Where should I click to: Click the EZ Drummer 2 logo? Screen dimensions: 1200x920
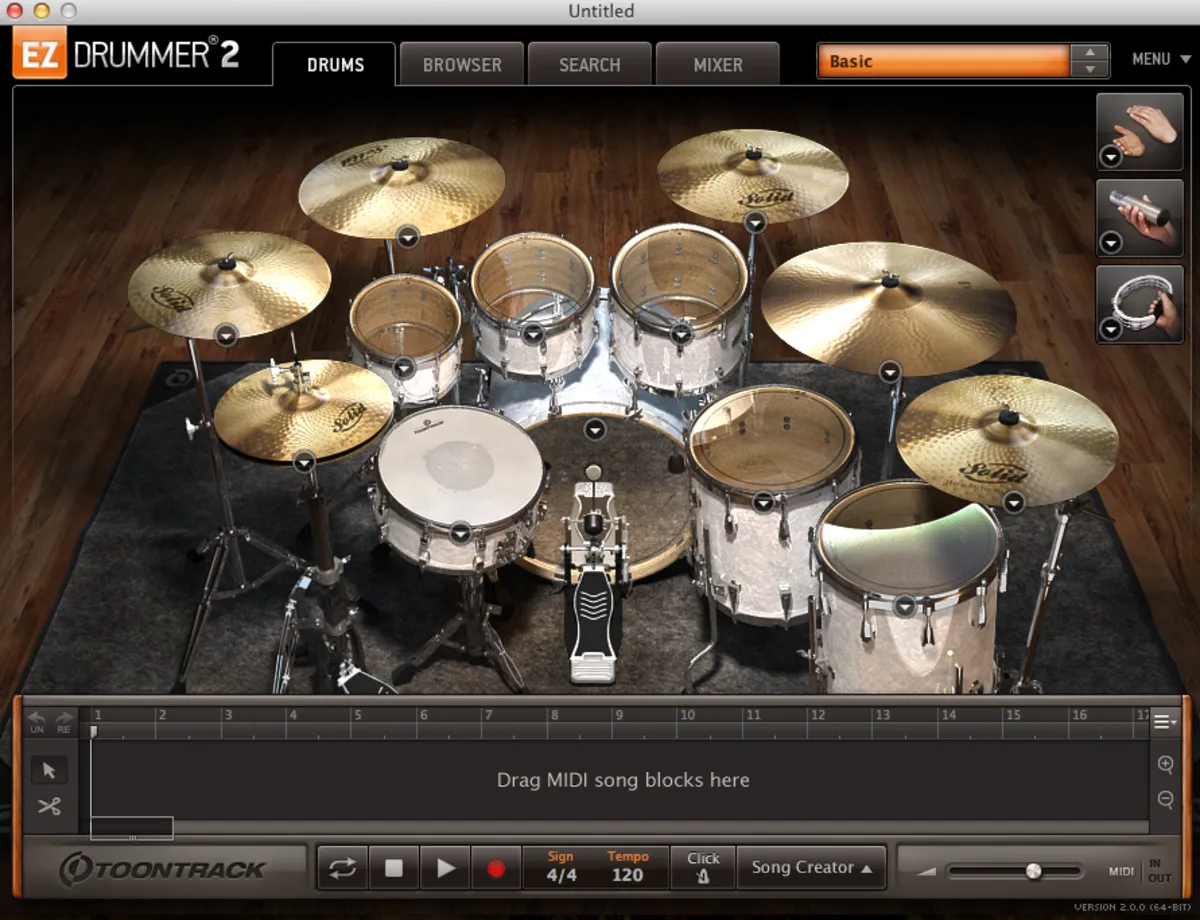click(x=126, y=55)
